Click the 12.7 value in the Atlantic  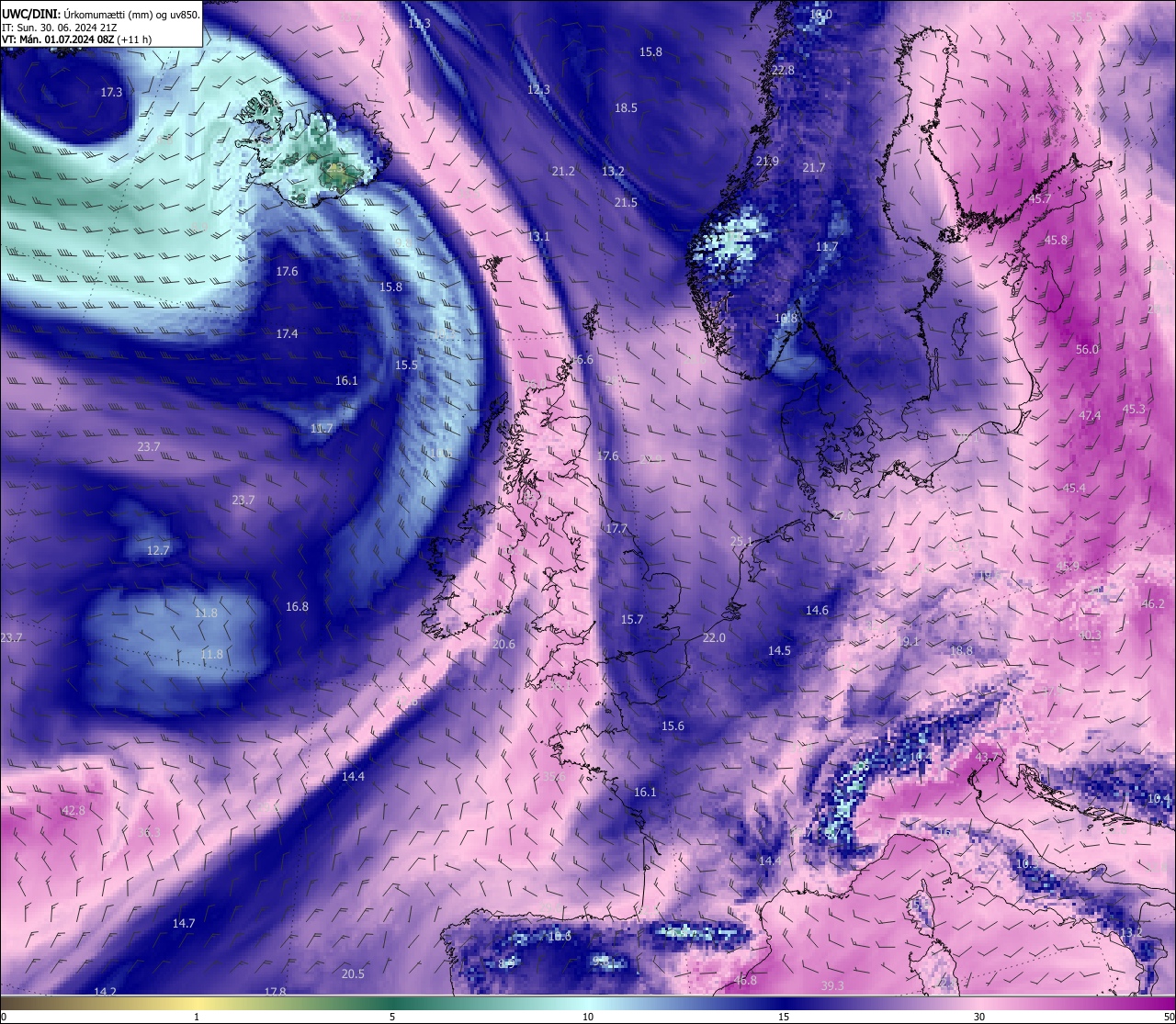click(158, 551)
